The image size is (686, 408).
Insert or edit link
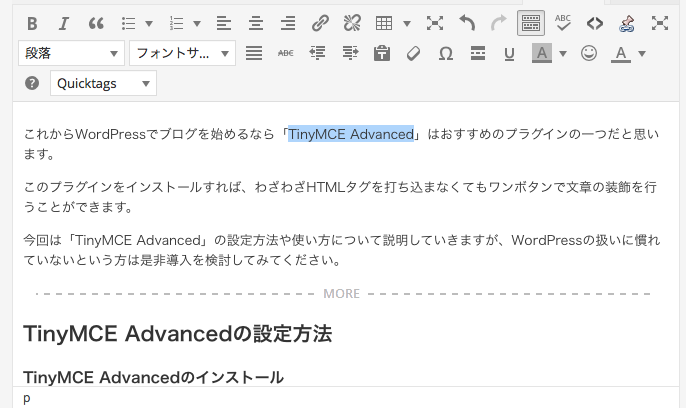click(320, 23)
